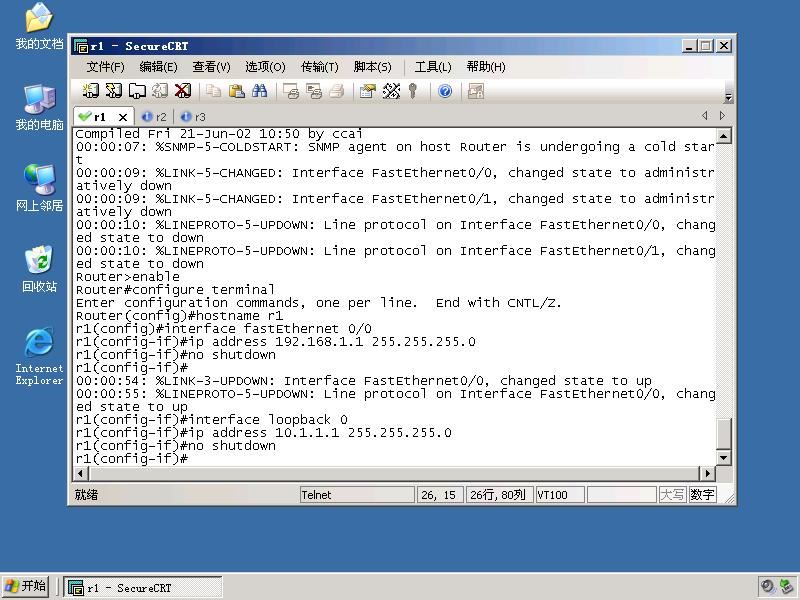
Task: Open Session Options toolbar icon
Action: click(367, 91)
